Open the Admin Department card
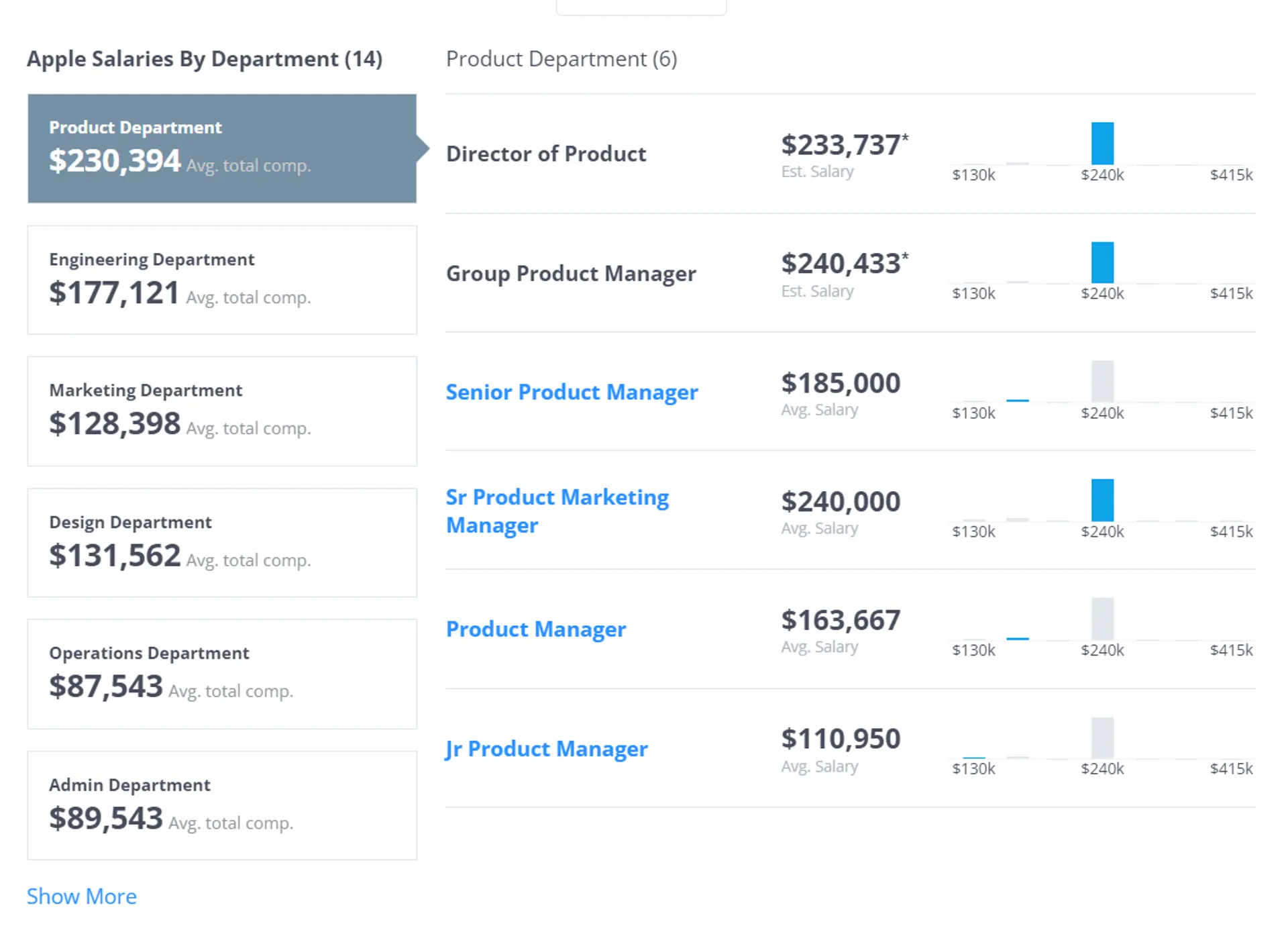 (x=221, y=805)
